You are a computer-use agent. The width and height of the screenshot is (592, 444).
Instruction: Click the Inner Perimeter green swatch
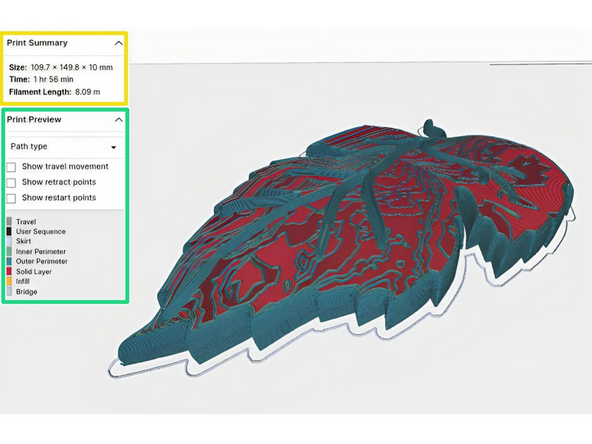9,251
